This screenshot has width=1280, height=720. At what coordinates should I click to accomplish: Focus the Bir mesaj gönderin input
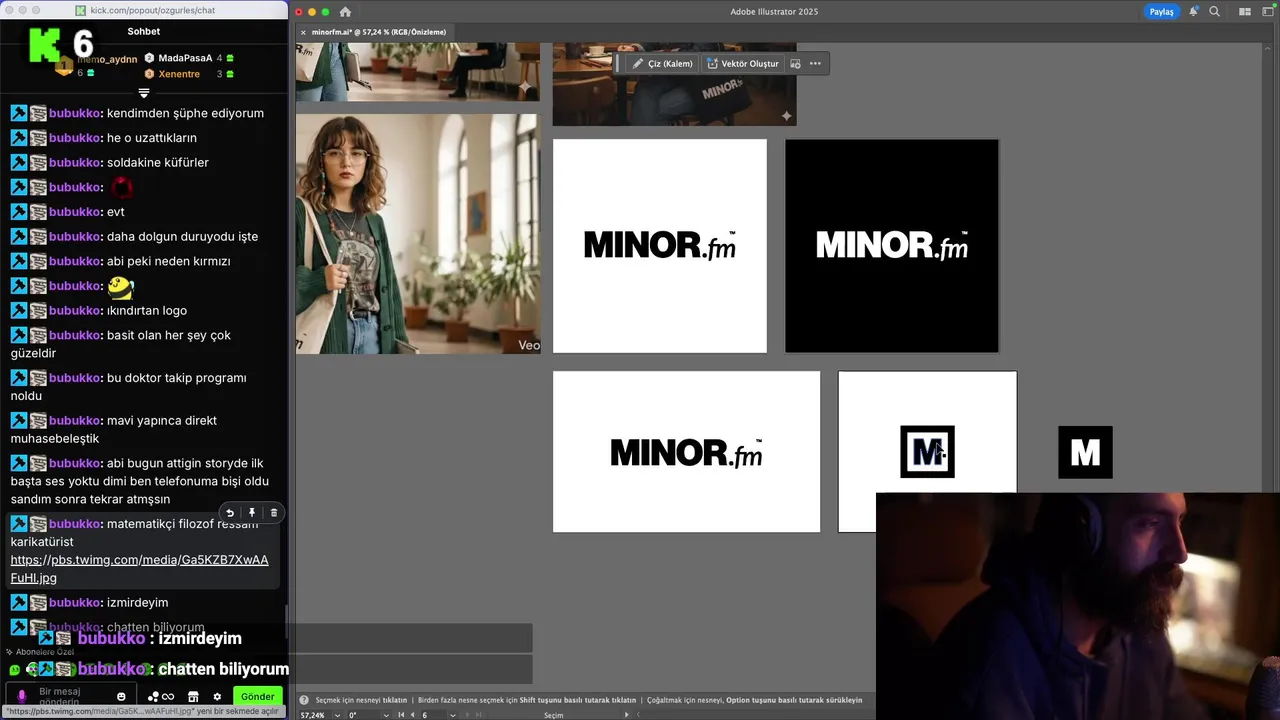pyautogui.click(x=73, y=696)
